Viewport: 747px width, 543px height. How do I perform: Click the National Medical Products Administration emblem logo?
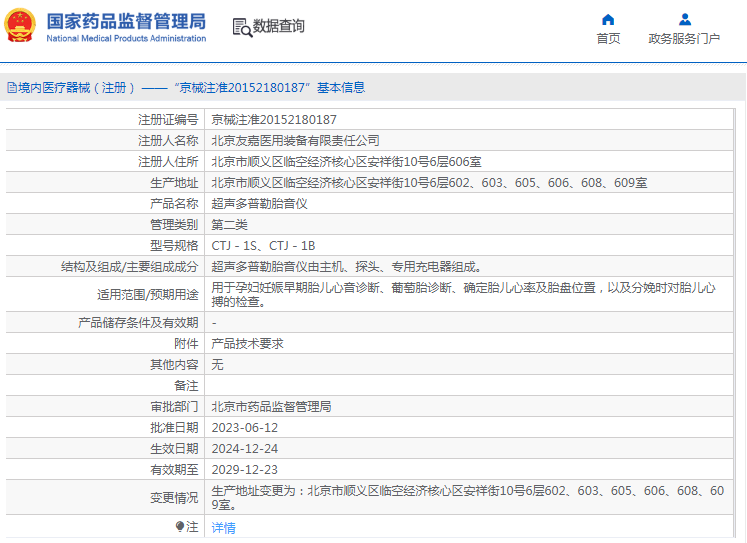pyautogui.click(x=20, y=25)
